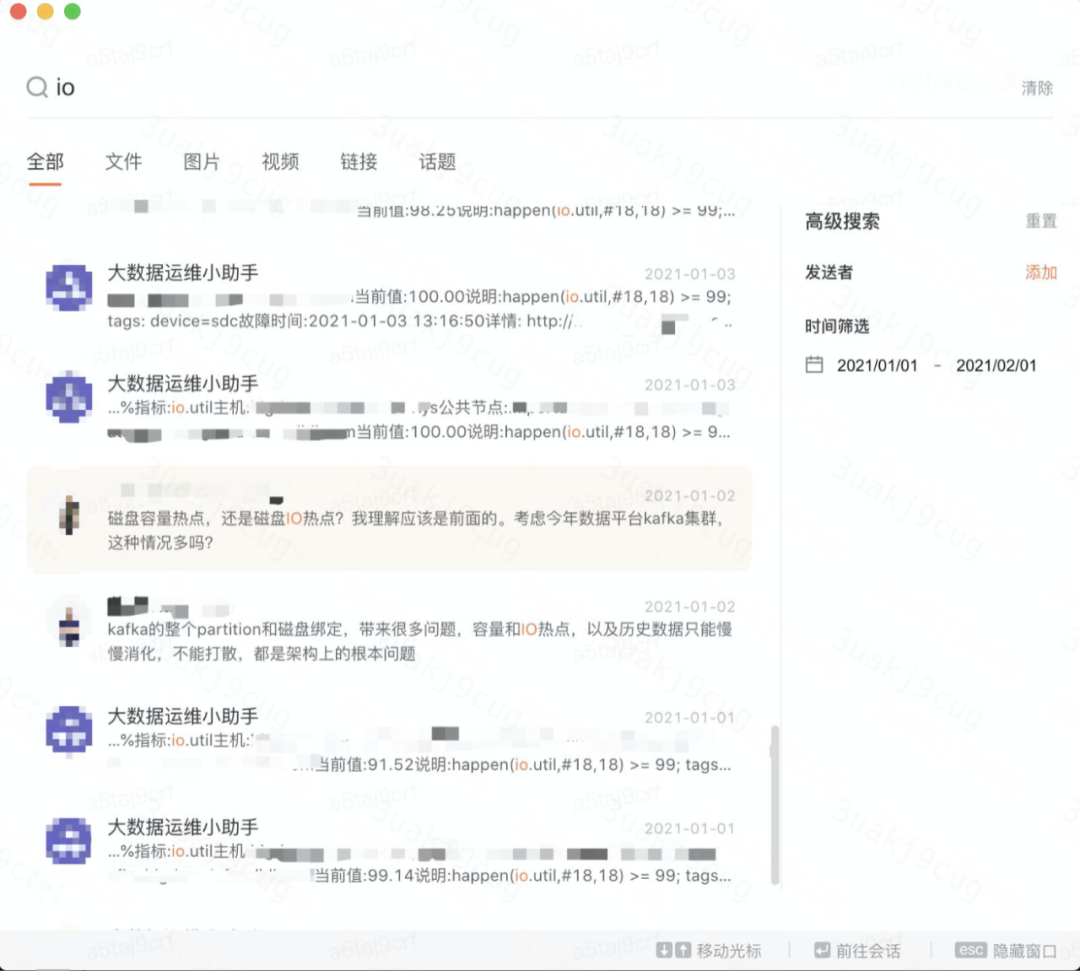Switch to the 全部 tab

[x=45, y=162]
